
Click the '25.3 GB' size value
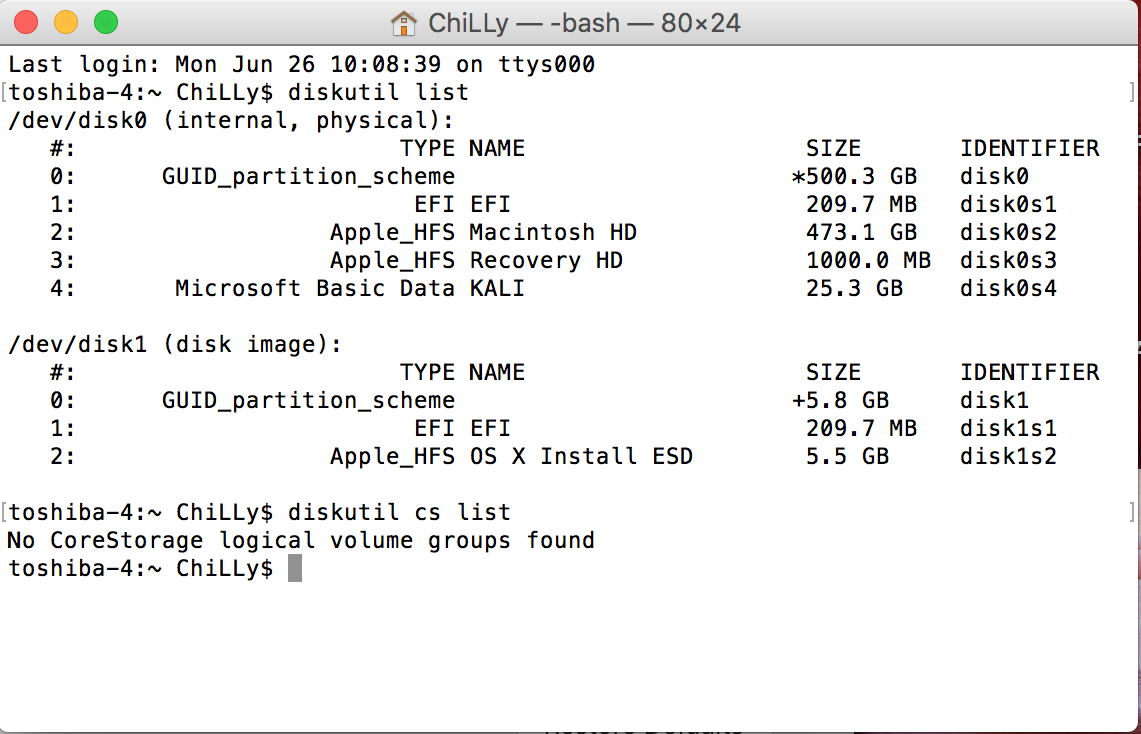click(x=854, y=288)
